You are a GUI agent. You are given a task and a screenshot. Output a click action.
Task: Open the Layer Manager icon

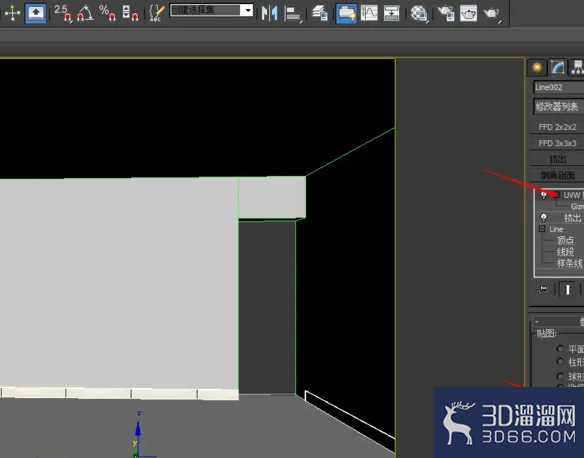(x=320, y=13)
